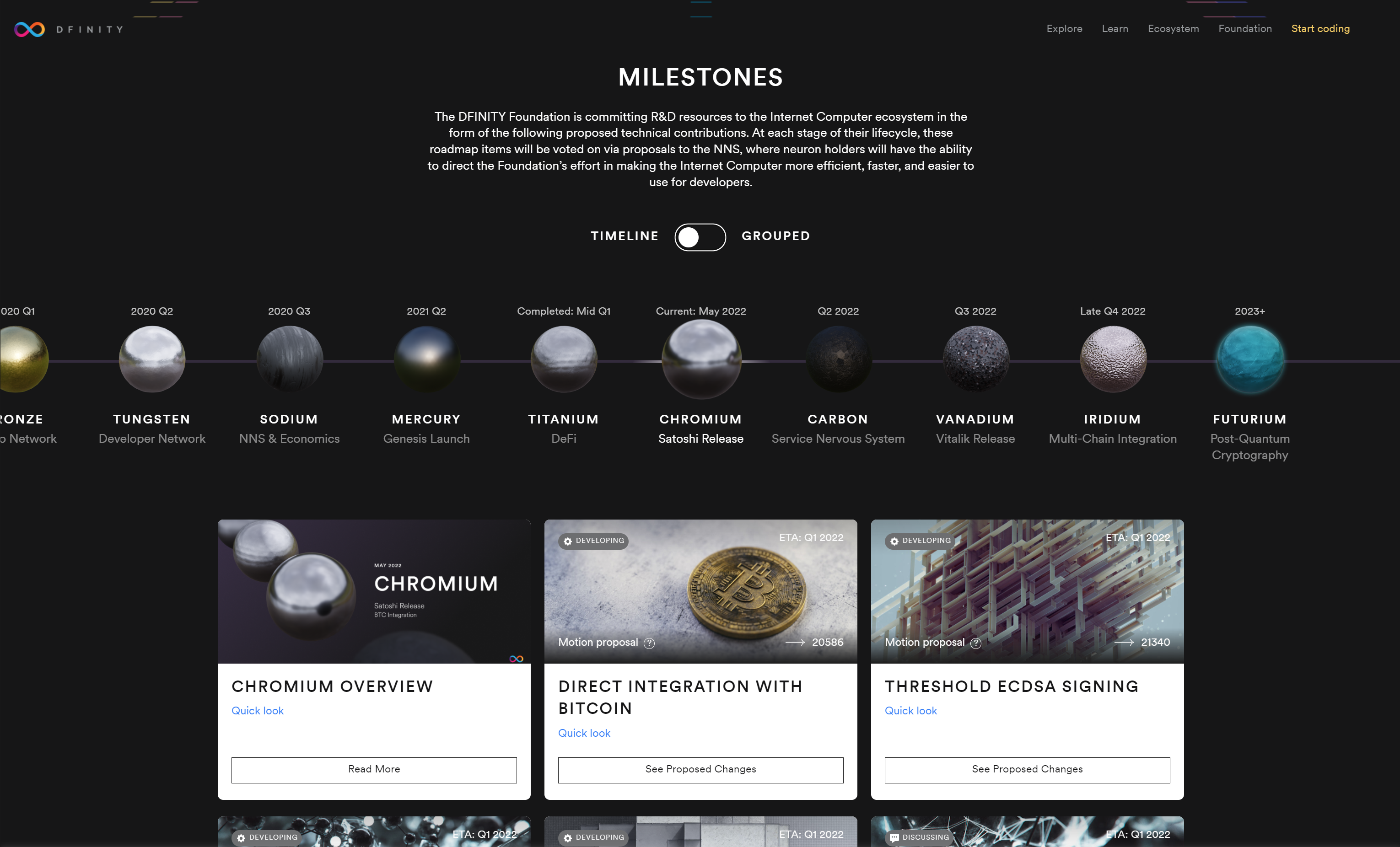Select the Iridium milestone sphere
Image resolution: width=1400 pixels, height=847 pixels.
1113,359
